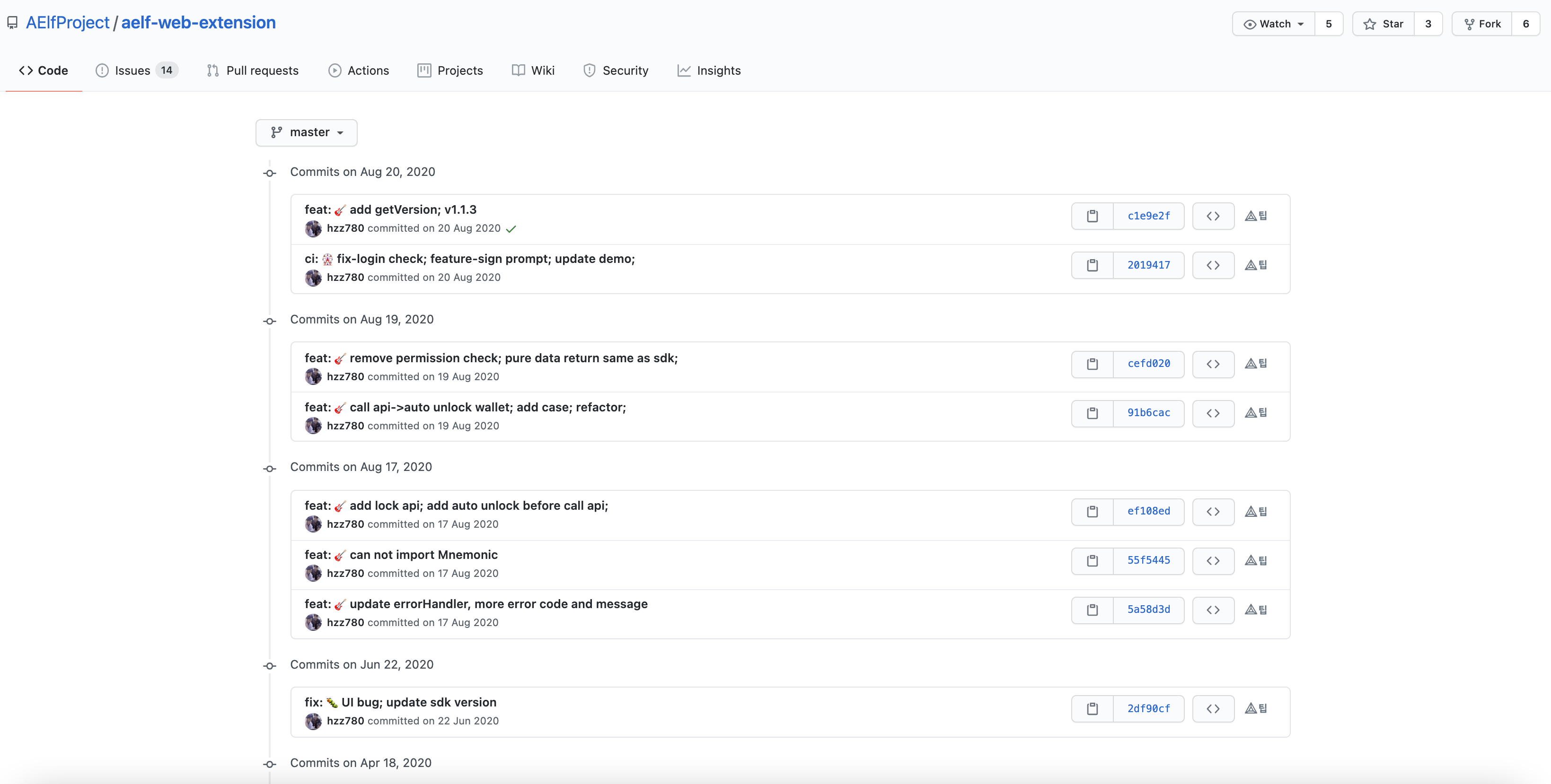Click translate icon beside commit 91b6cac
Screen dimensions: 1551x784
[x=1256, y=413]
